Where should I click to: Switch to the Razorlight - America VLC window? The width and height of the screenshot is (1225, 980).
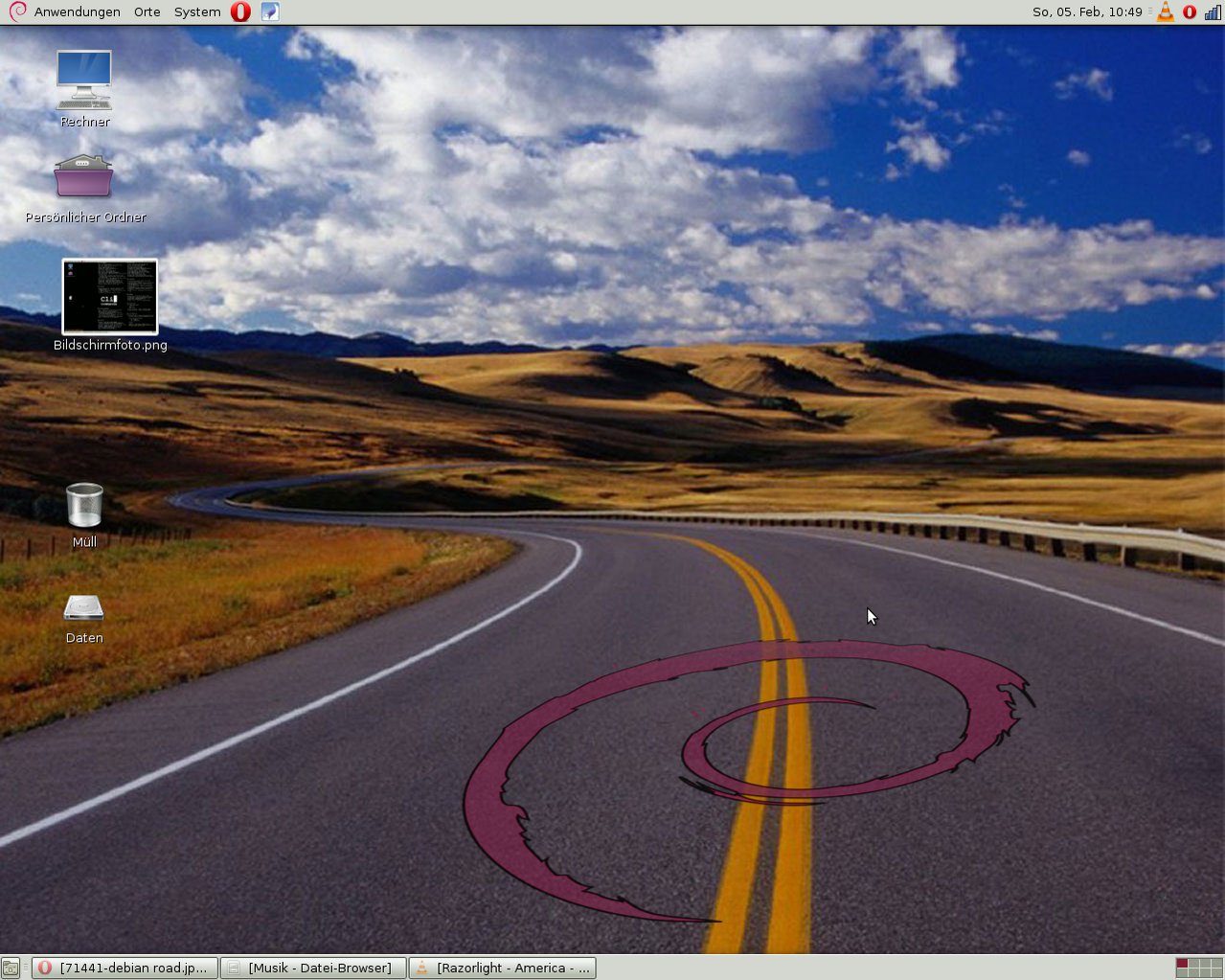point(503,969)
